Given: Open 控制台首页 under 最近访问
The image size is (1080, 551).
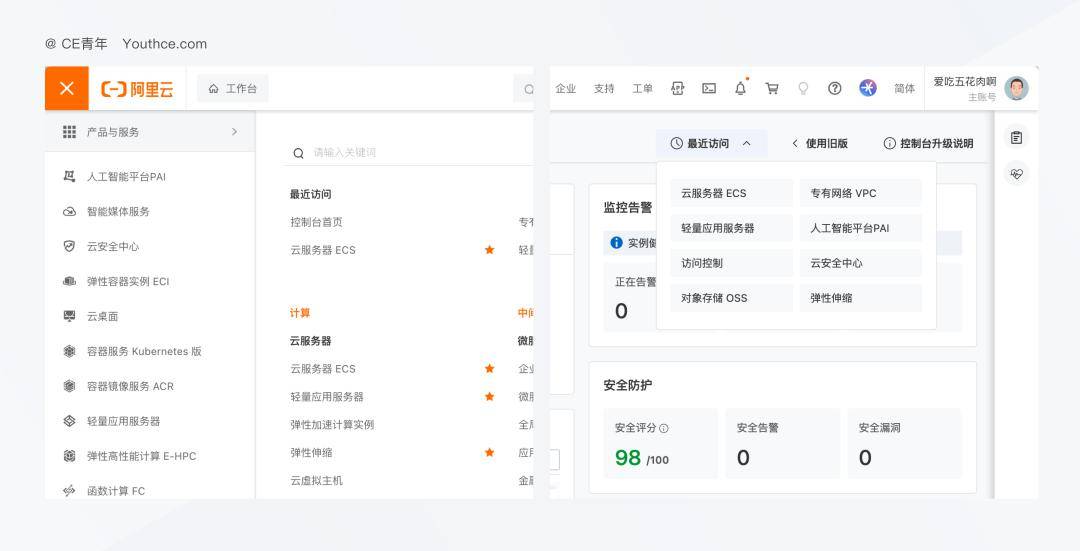Looking at the screenshot, I should tap(316, 222).
